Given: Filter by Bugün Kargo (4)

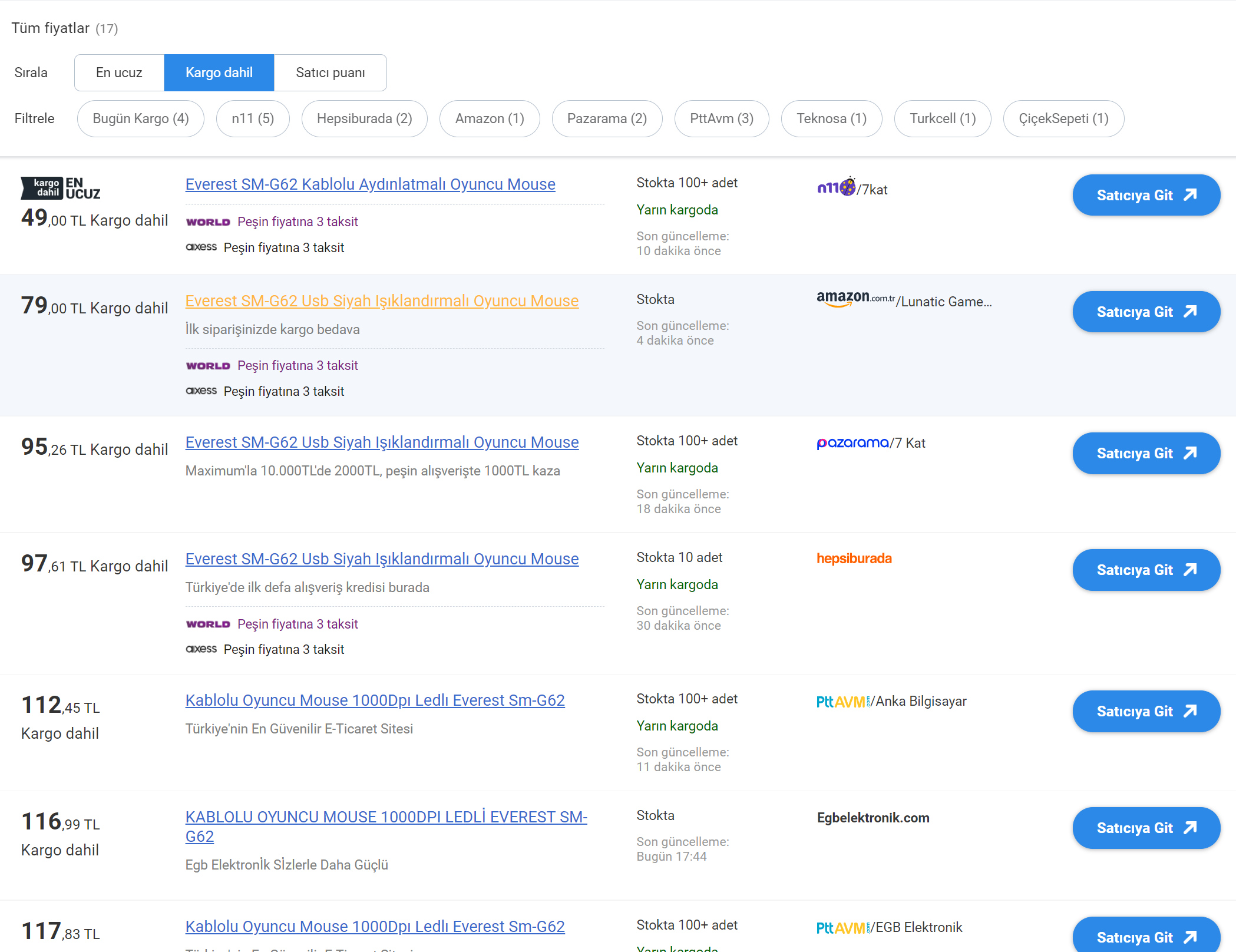Looking at the screenshot, I should [x=141, y=118].
